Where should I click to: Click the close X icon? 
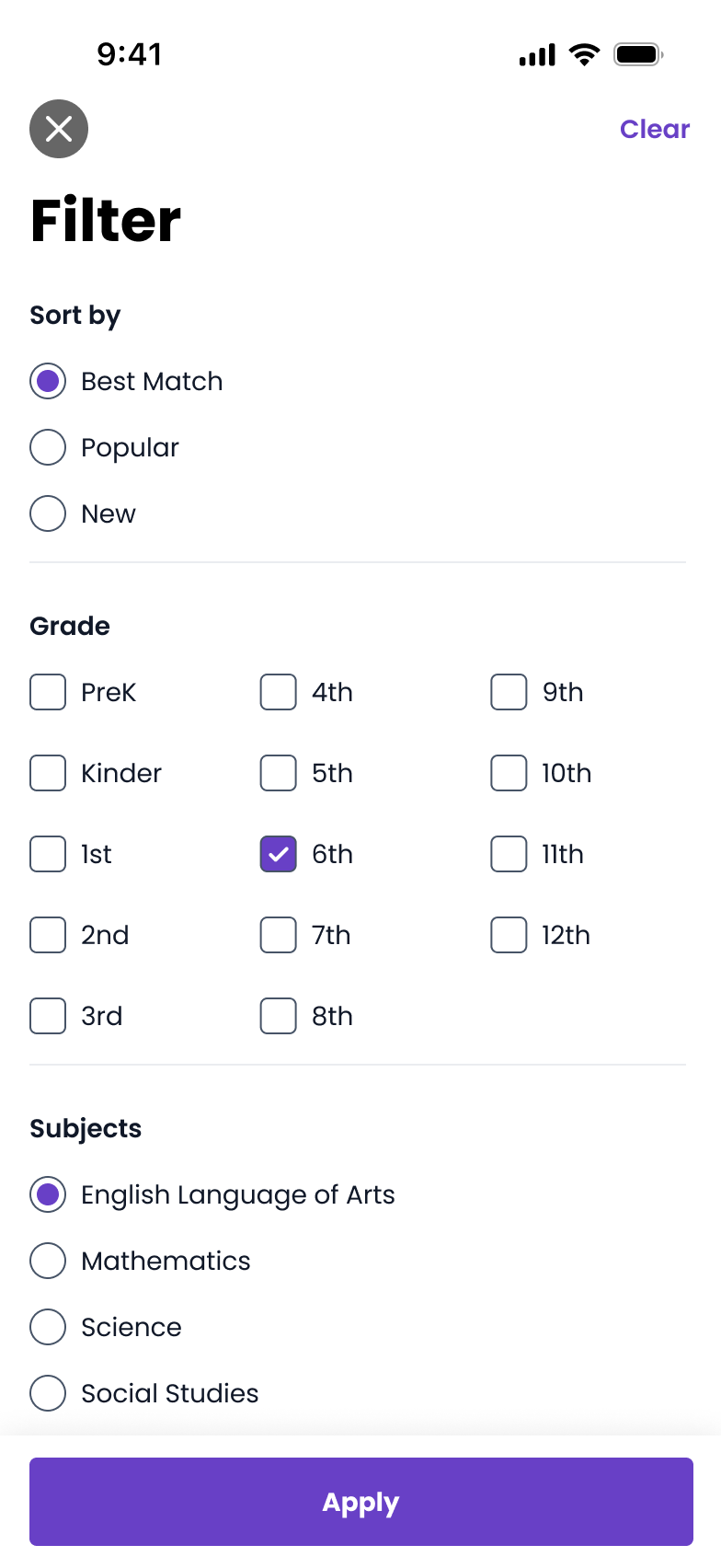tap(58, 129)
